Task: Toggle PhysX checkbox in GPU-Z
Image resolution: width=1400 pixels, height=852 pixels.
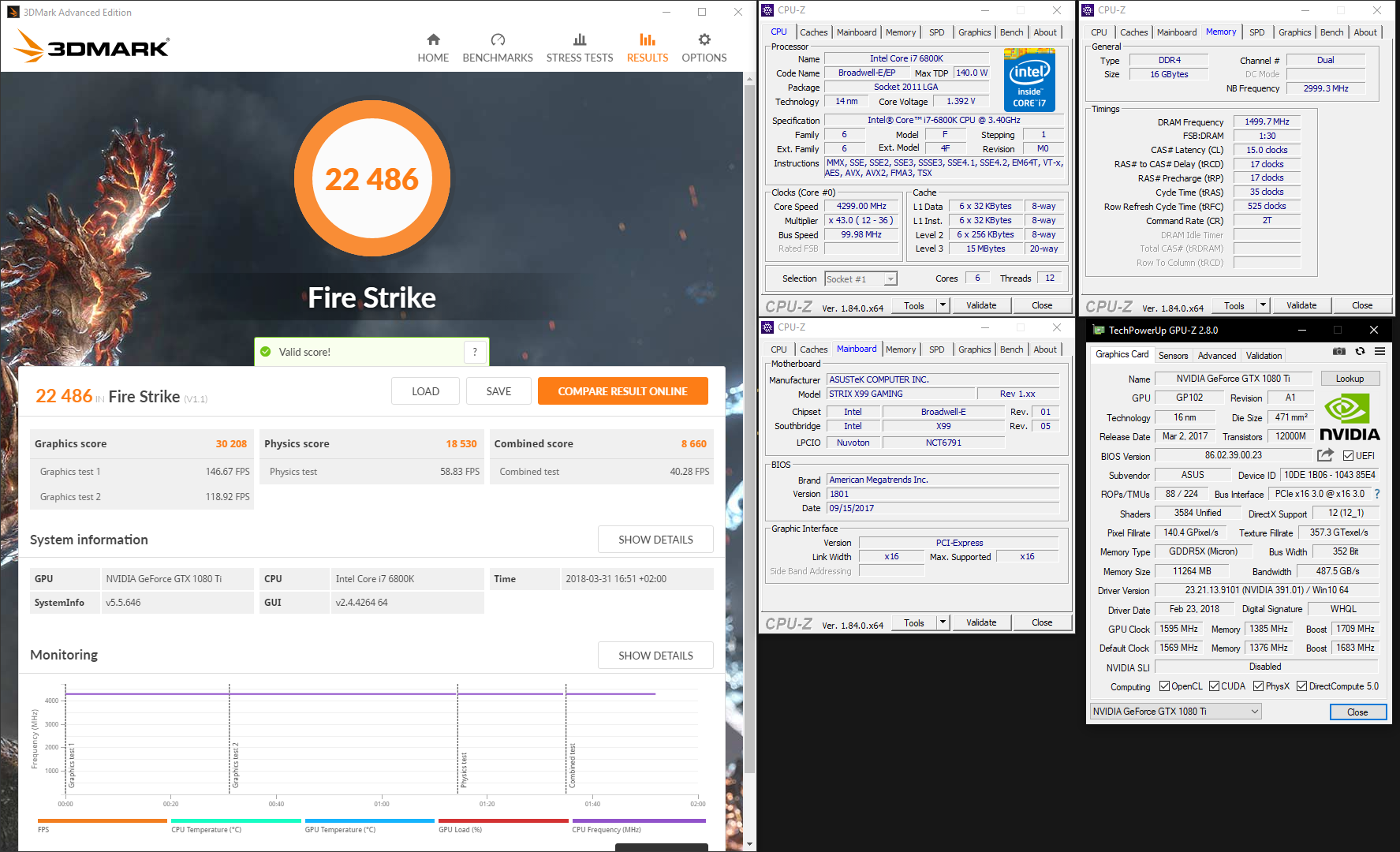Action: coord(1258,686)
